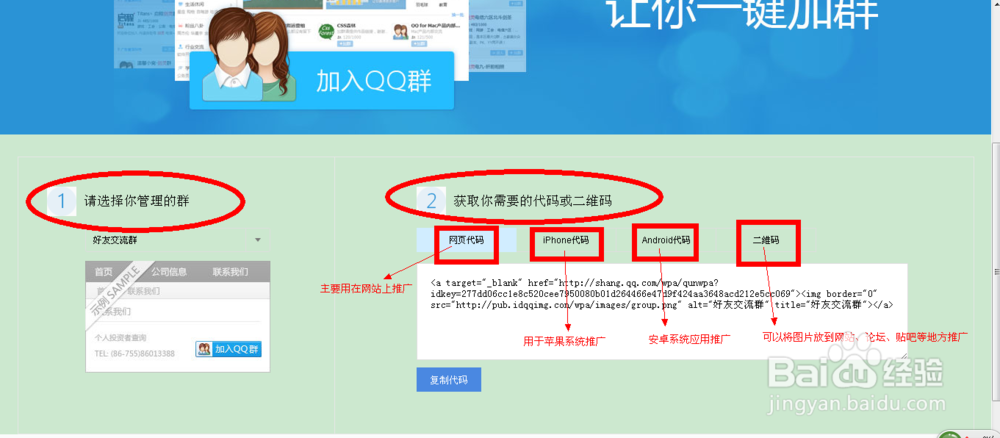Screen dimensions: 1000x438
Task: Click the 首页 item in sample preview
Action: tap(104, 272)
